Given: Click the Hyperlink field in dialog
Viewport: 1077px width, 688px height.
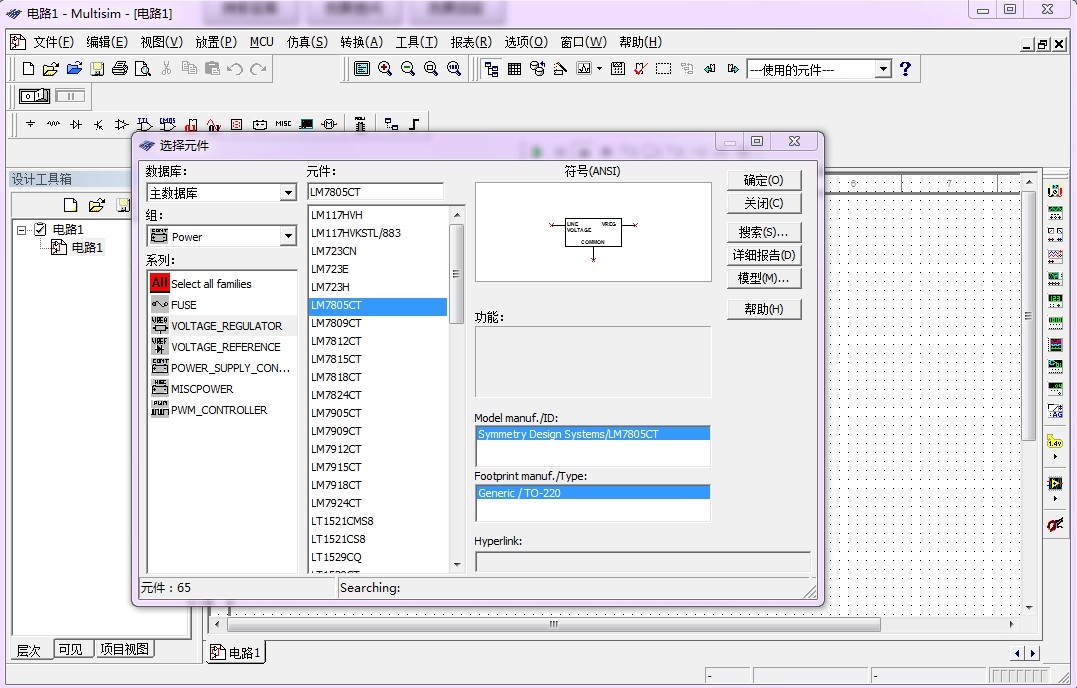Looking at the screenshot, I should tap(642, 562).
